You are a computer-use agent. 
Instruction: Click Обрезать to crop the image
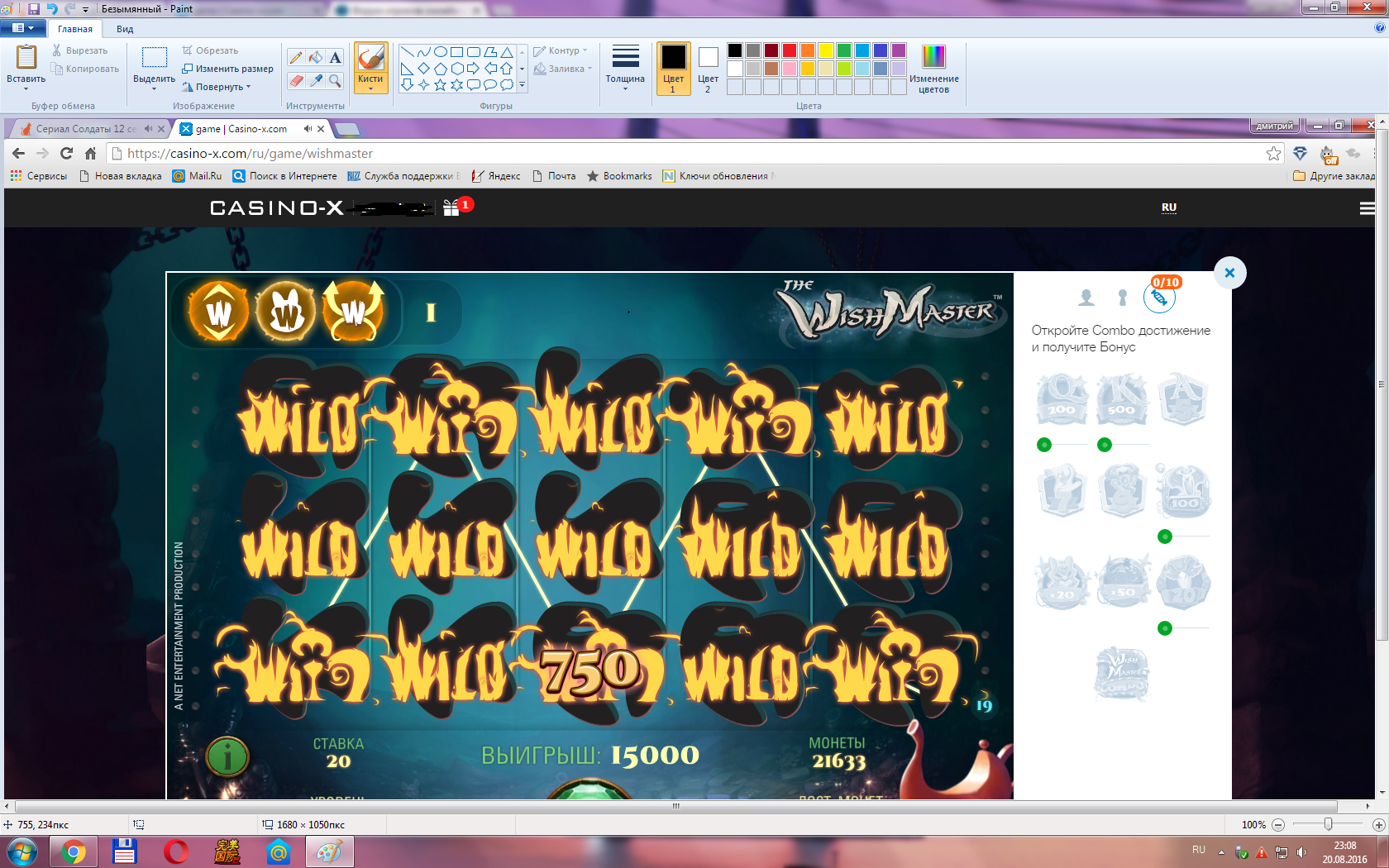[x=210, y=50]
